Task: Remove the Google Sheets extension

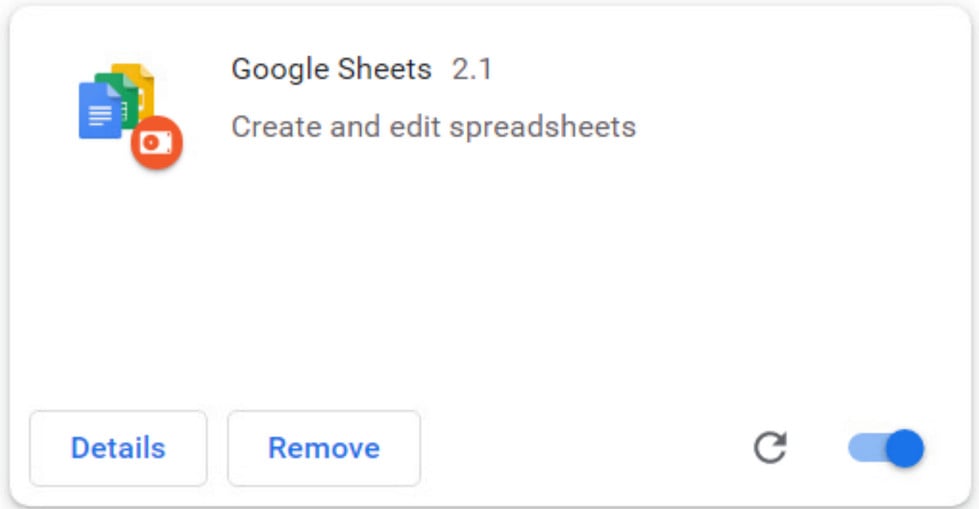Action: [324, 448]
